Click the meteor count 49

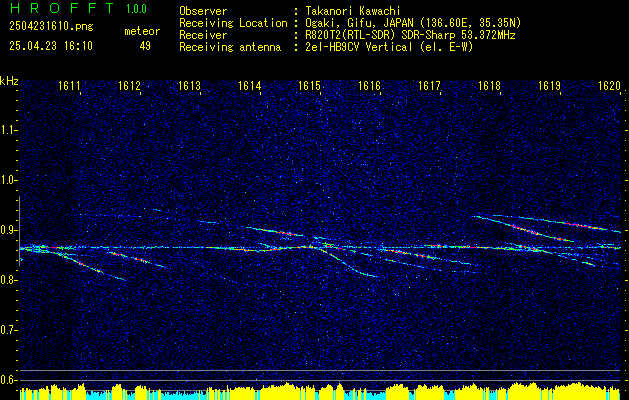click(x=145, y=46)
